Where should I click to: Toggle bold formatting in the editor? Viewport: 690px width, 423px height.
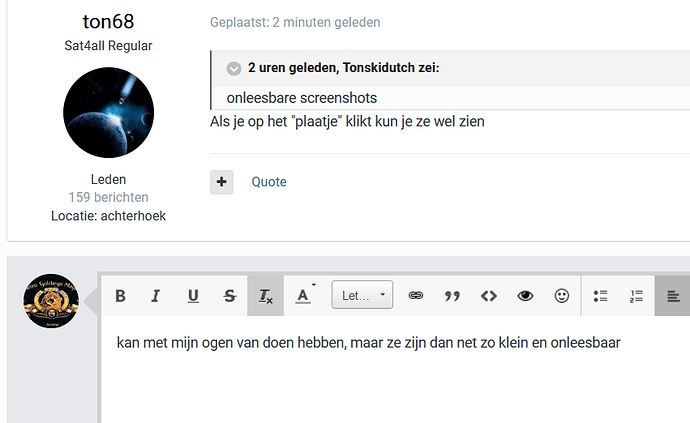tap(120, 296)
